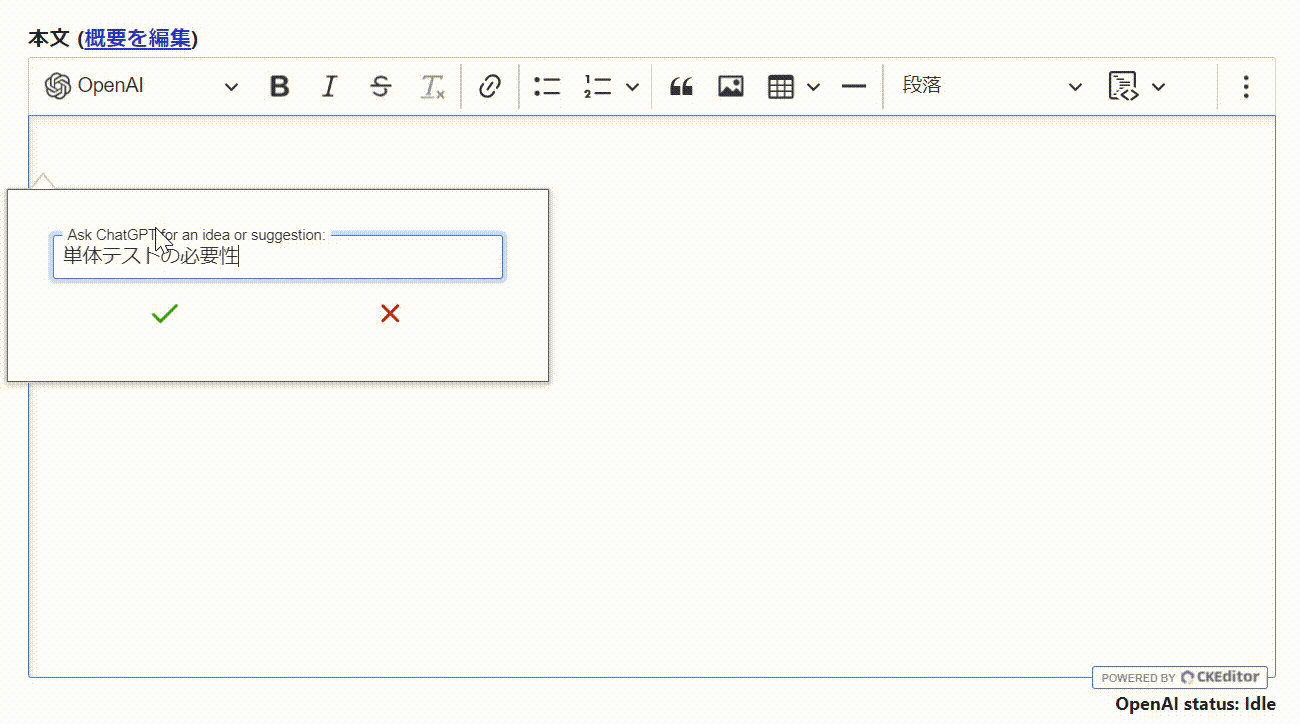Accept the ChatGPT prompt with green checkmark

pos(164,313)
